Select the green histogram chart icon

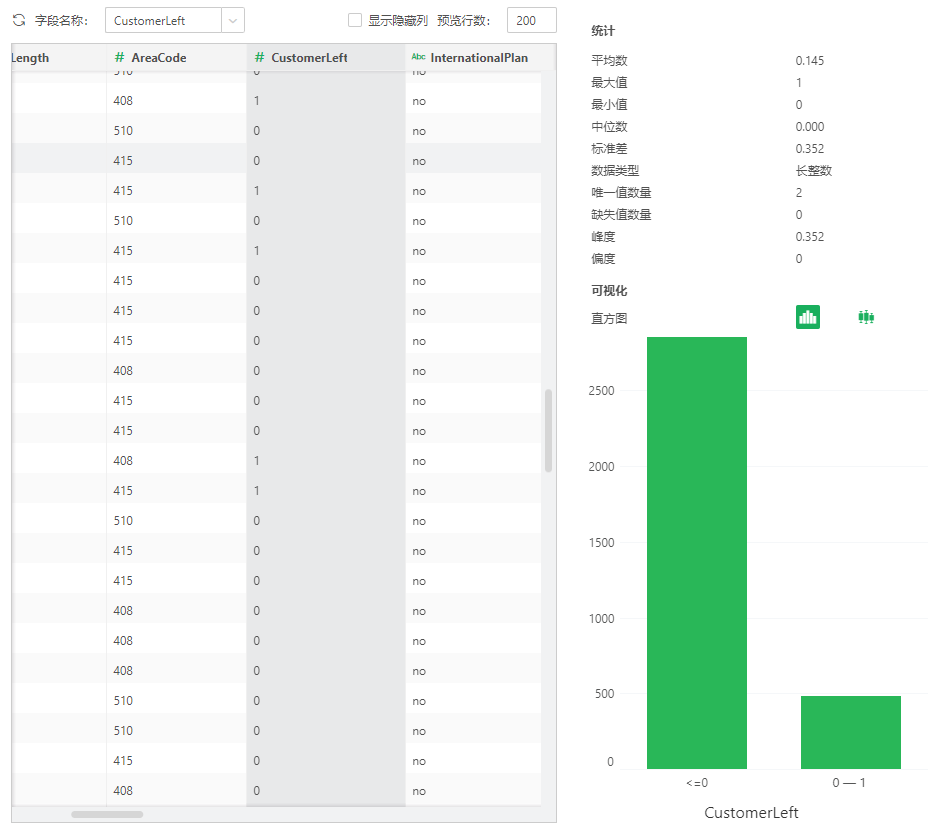pos(808,316)
